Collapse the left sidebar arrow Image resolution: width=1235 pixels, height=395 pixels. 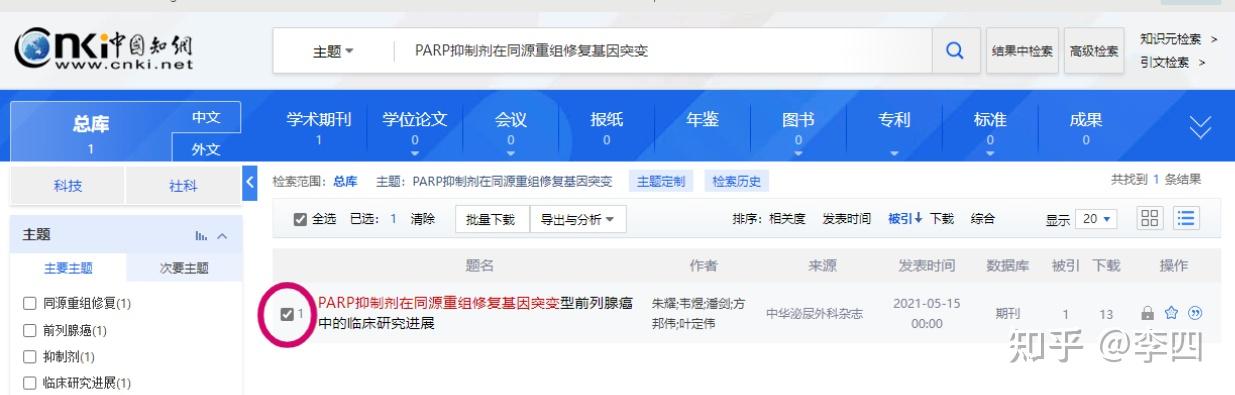tap(250, 182)
